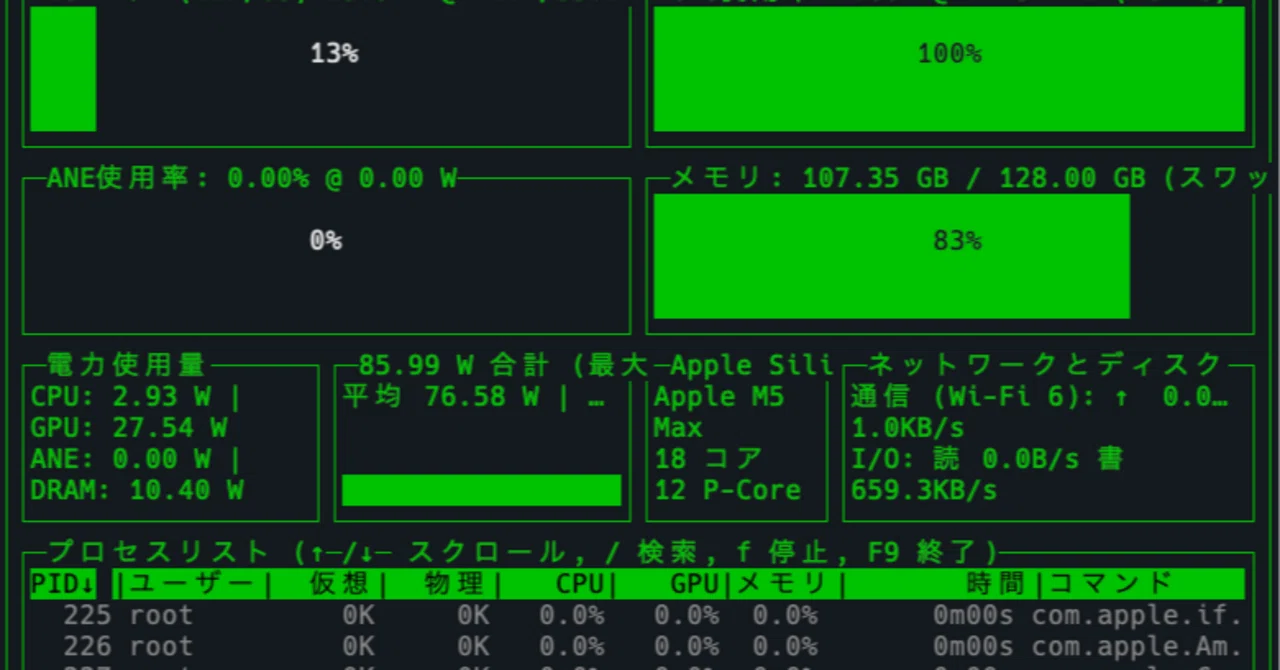Click the 12 P-Core entry

pyautogui.click(x=728, y=490)
